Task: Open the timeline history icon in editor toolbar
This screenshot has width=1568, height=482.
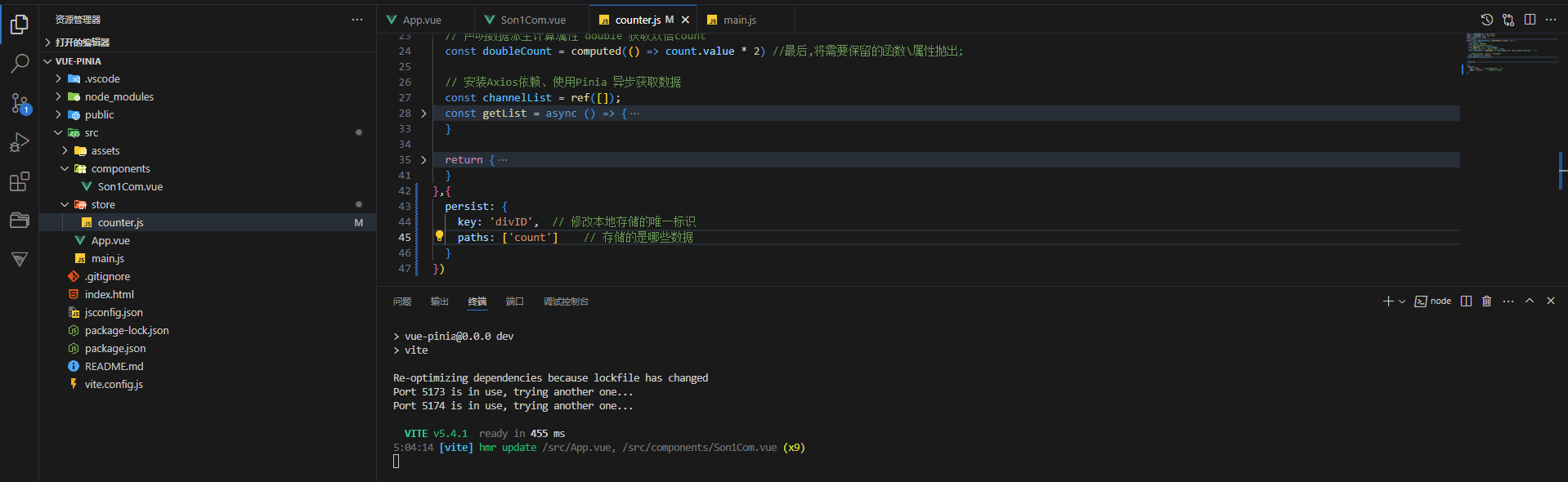Action: coord(1486,20)
